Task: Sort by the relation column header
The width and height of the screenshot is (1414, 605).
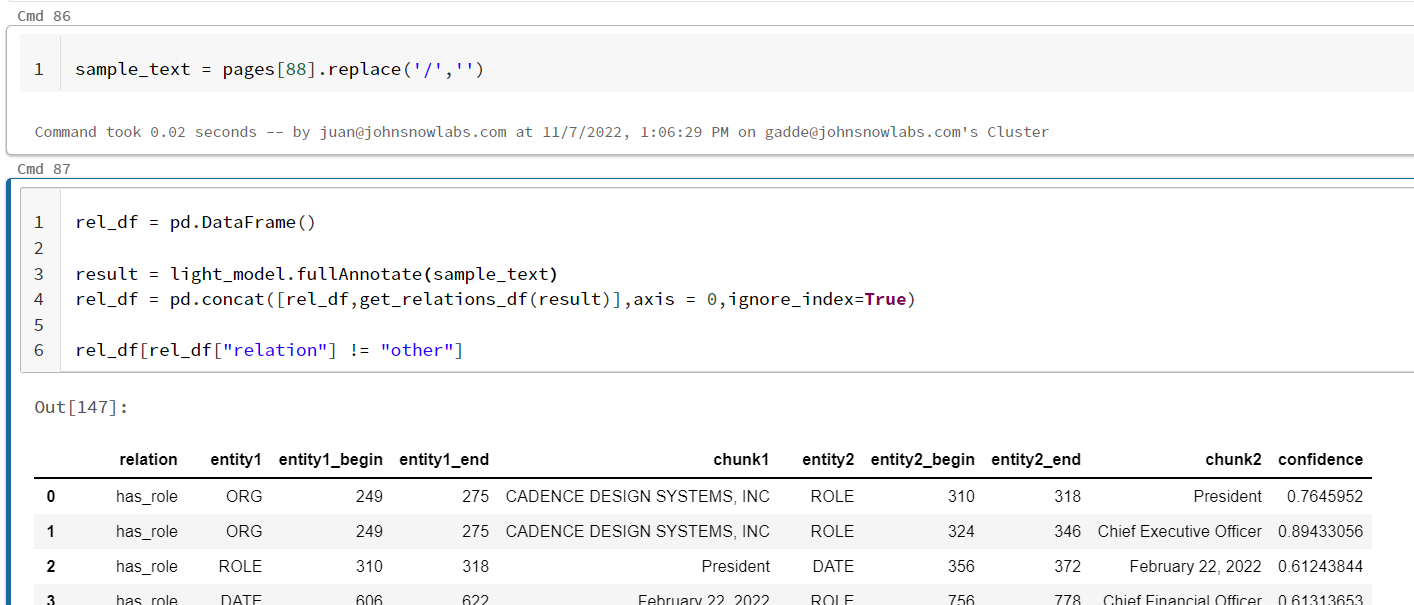Action: click(148, 459)
